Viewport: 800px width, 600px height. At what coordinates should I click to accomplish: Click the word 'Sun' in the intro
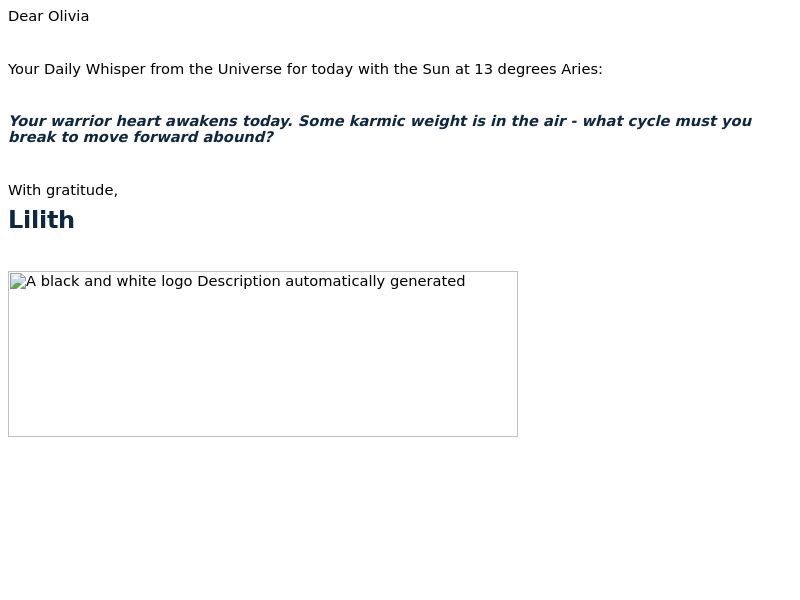(x=436, y=69)
